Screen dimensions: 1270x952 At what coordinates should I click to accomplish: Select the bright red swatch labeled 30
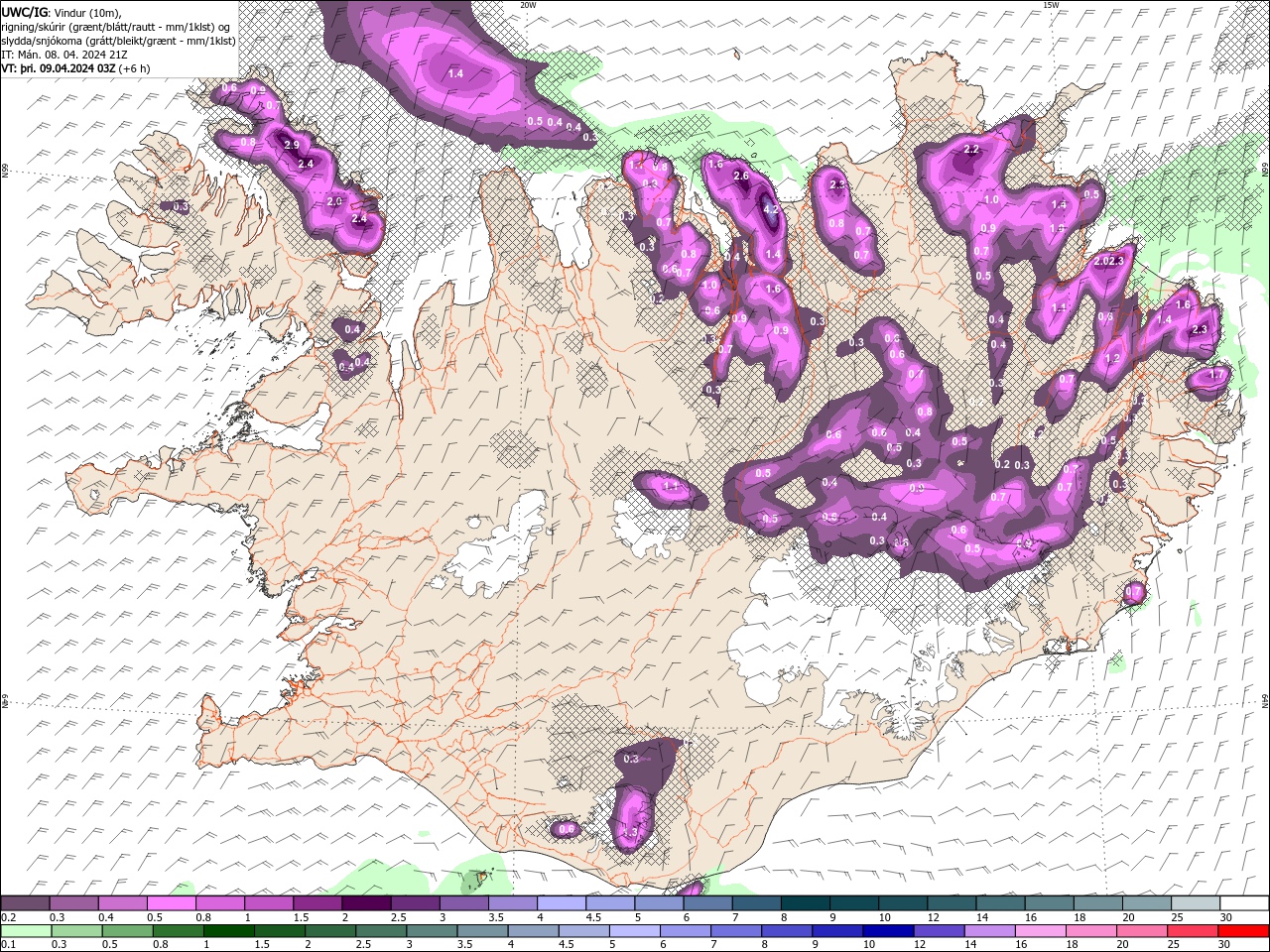click(1243, 931)
